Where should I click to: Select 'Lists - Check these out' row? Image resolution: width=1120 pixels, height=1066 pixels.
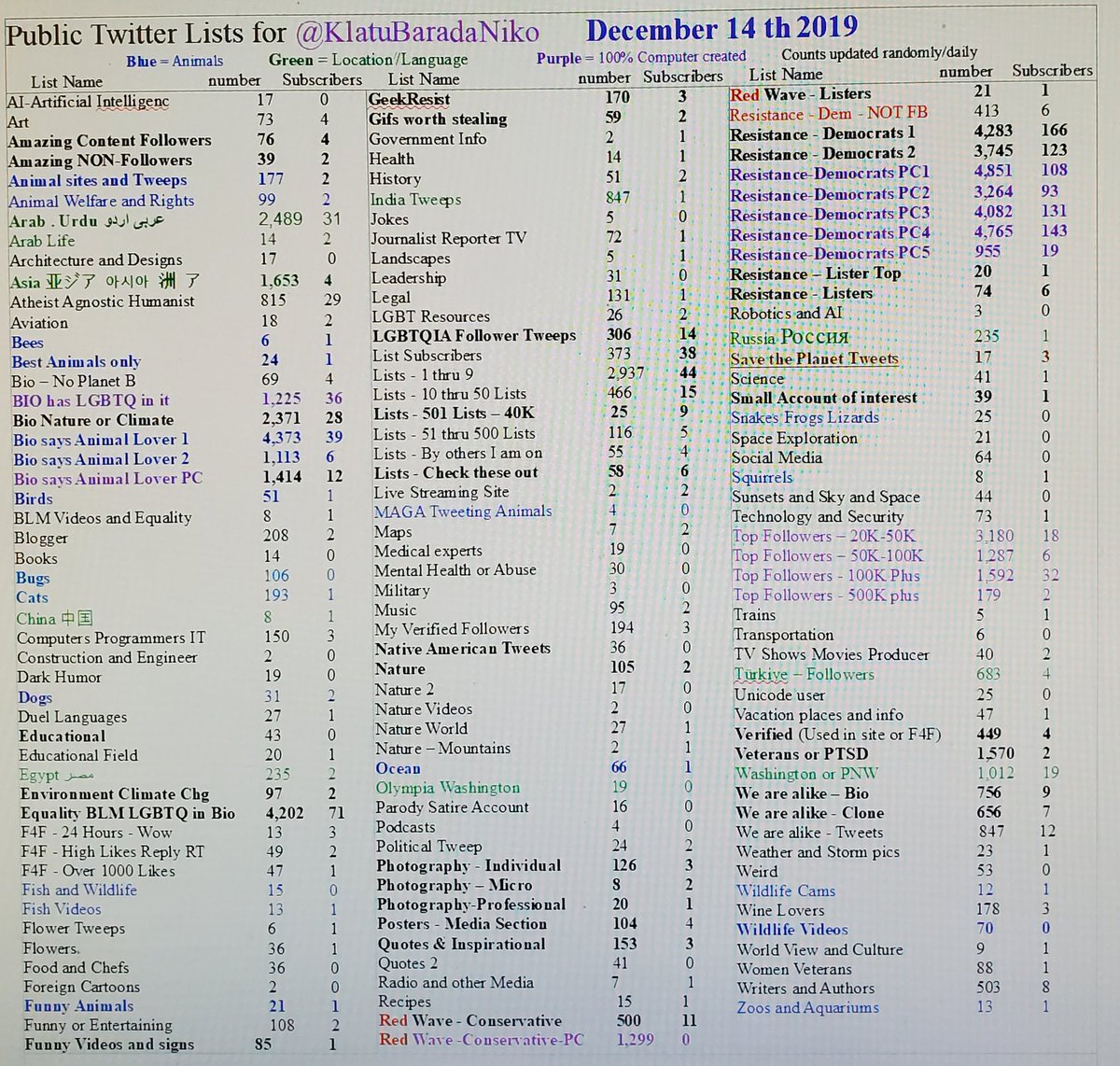coord(532,472)
